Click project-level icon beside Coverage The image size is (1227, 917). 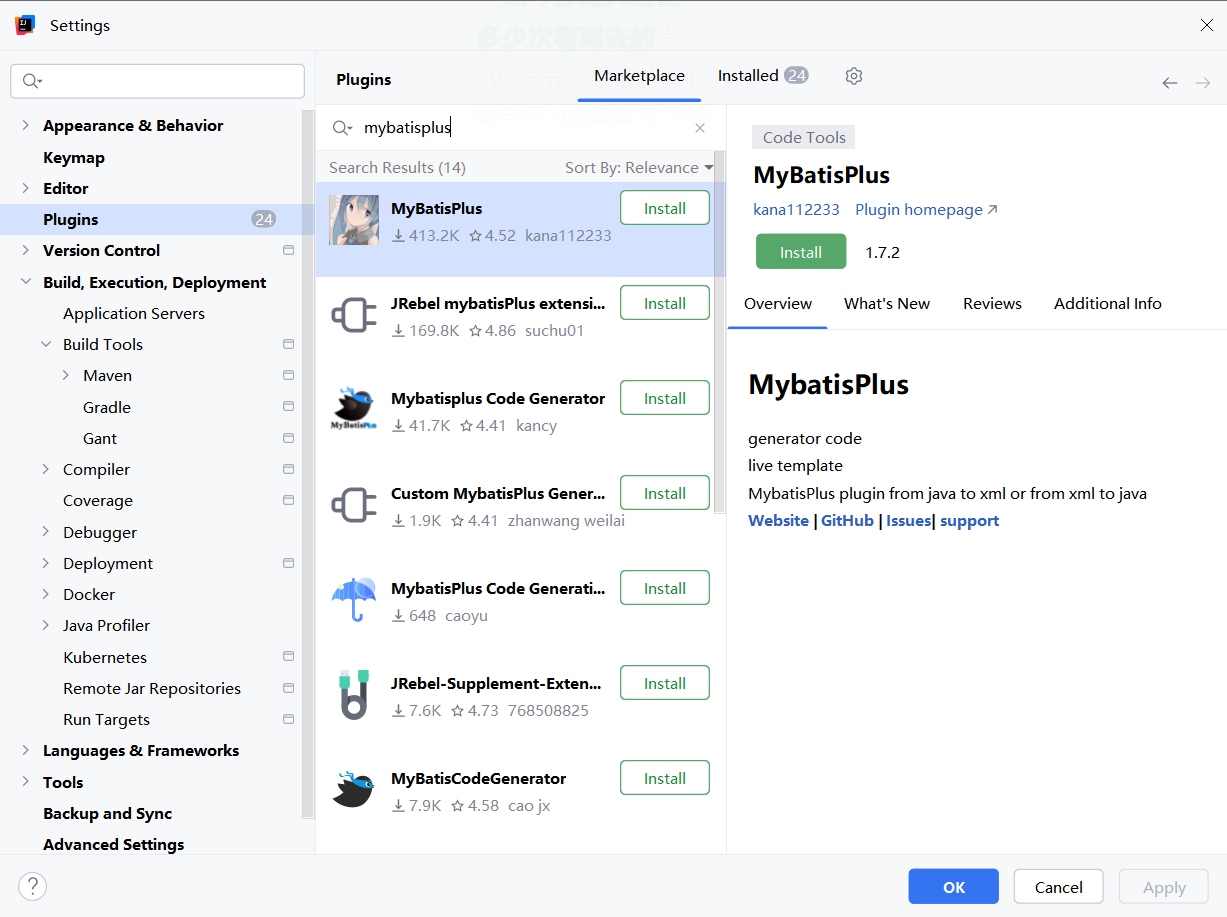click(288, 500)
